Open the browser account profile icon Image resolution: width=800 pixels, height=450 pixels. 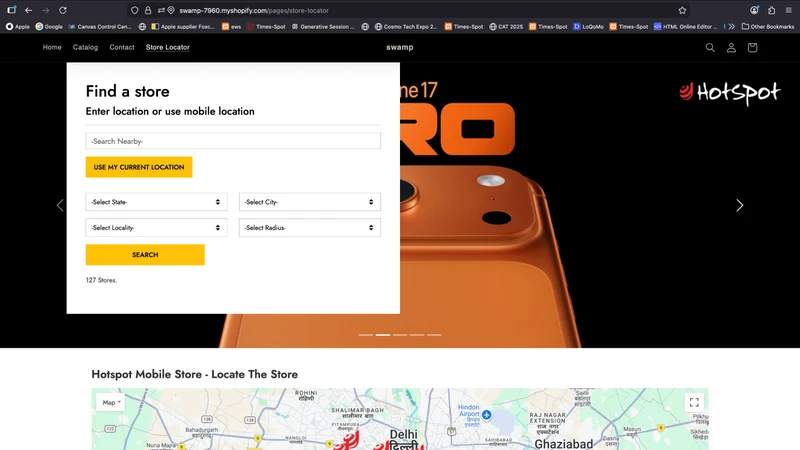point(754,10)
